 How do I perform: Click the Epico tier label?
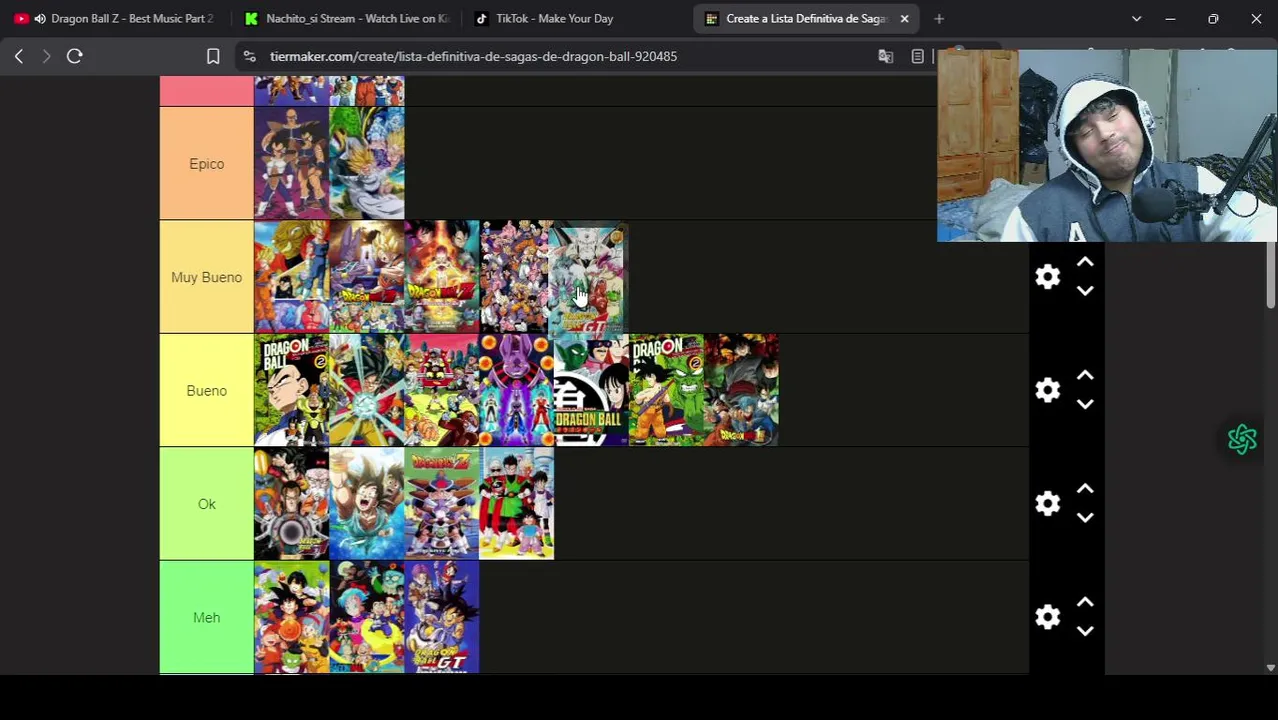coord(207,164)
